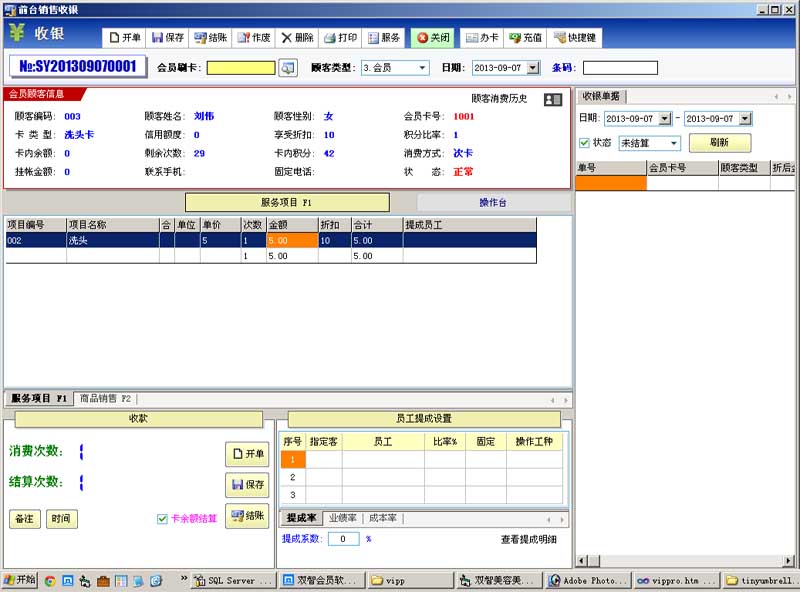This screenshot has width=800, height=592.
Task: Select the 提成率 tab
Action: click(301, 518)
